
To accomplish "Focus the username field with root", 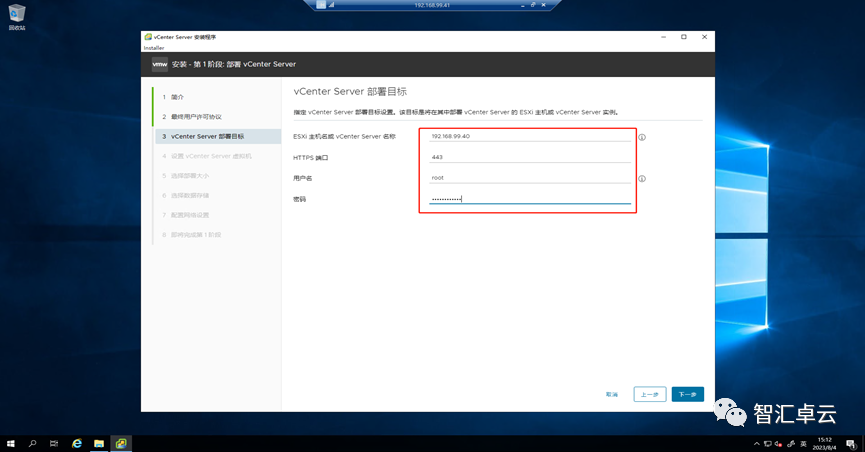I will click(530, 178).
